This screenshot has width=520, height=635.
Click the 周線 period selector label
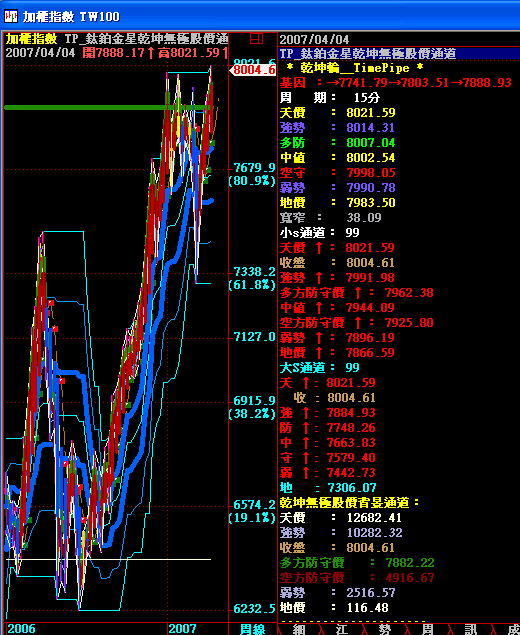pos(253,629)
